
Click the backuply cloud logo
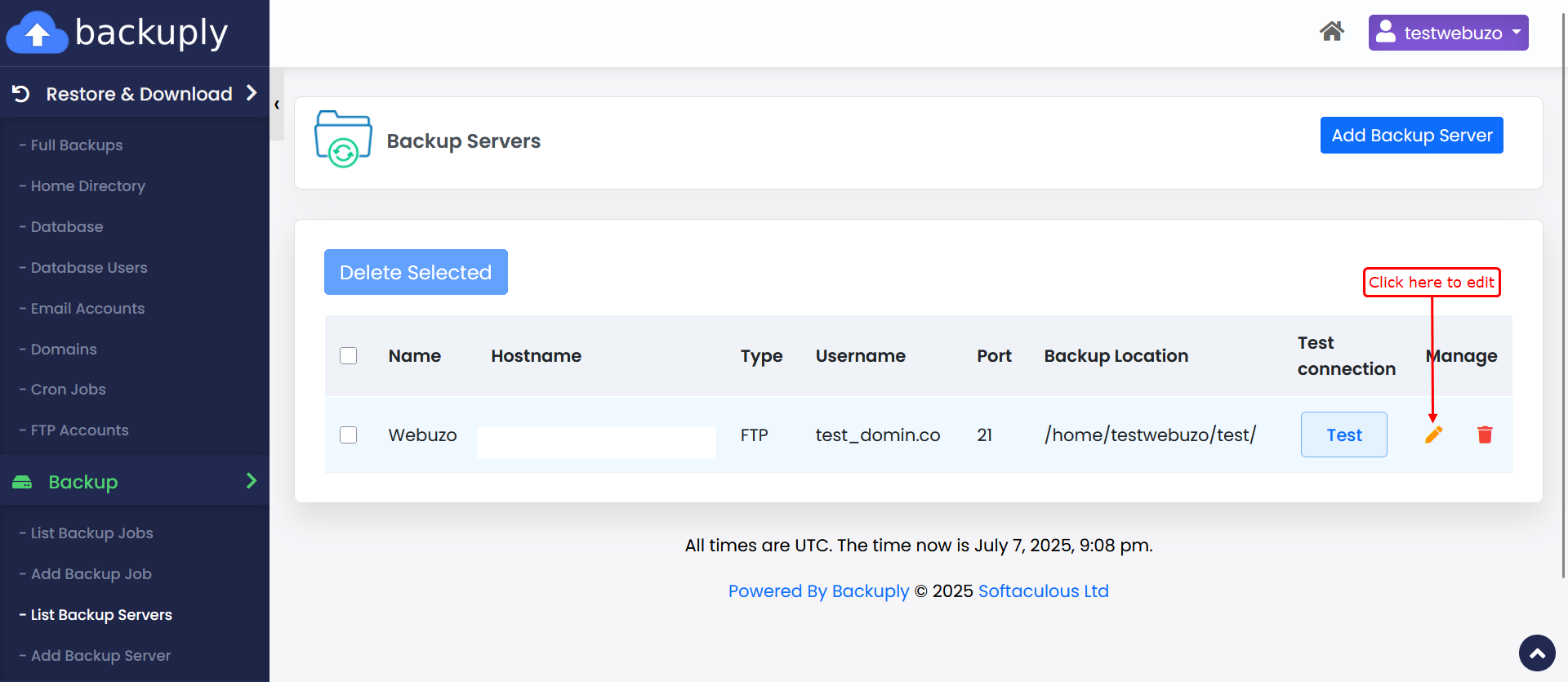tap(37, 33)
